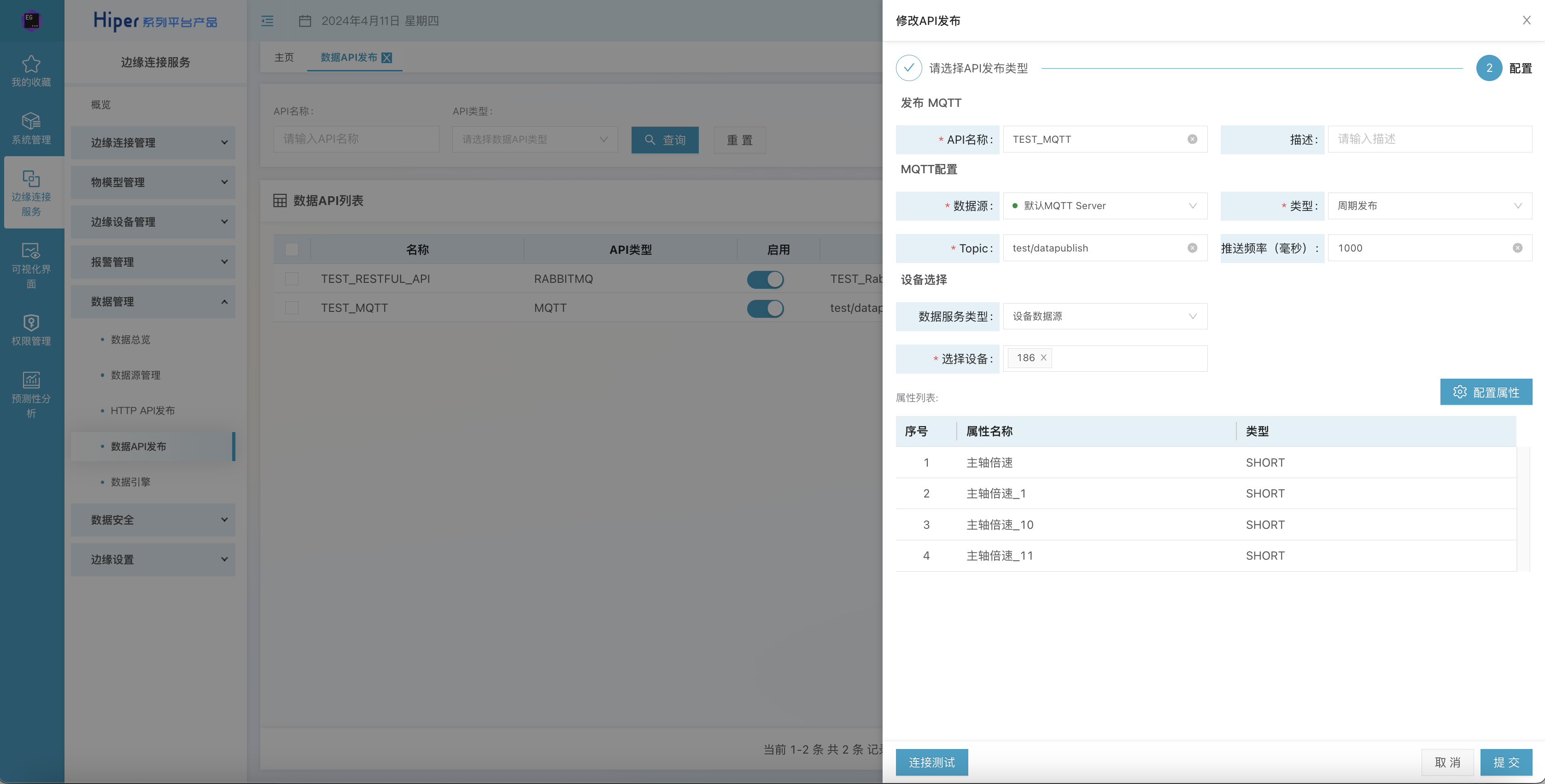Focus the API名称 search input
Image resolution: width=1545 pixels, height=784 pixels.
(x=356, y=139)
